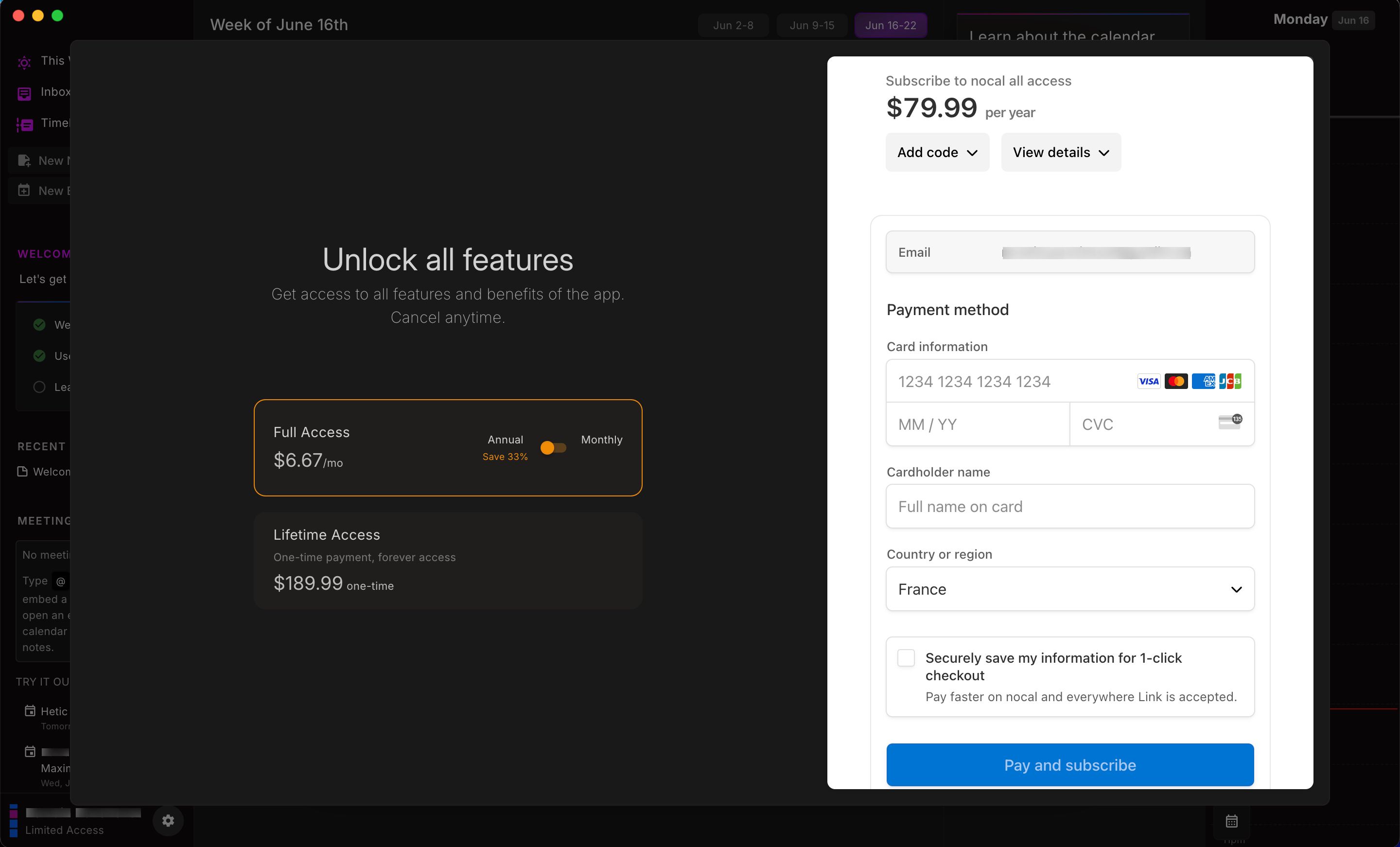Click the Jun 16 date badge

tap(1353, 20)
